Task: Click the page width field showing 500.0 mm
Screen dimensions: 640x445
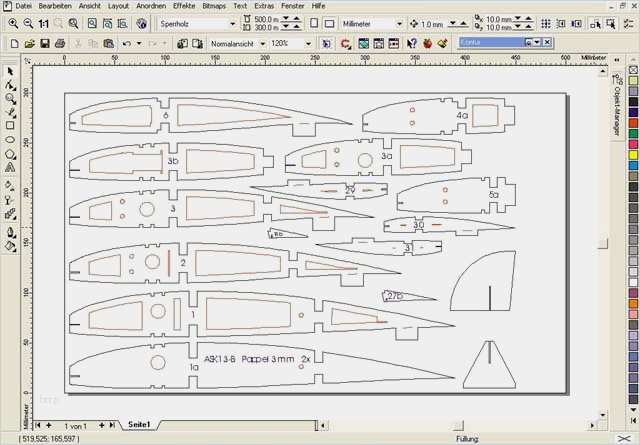Action: (266, 18)
